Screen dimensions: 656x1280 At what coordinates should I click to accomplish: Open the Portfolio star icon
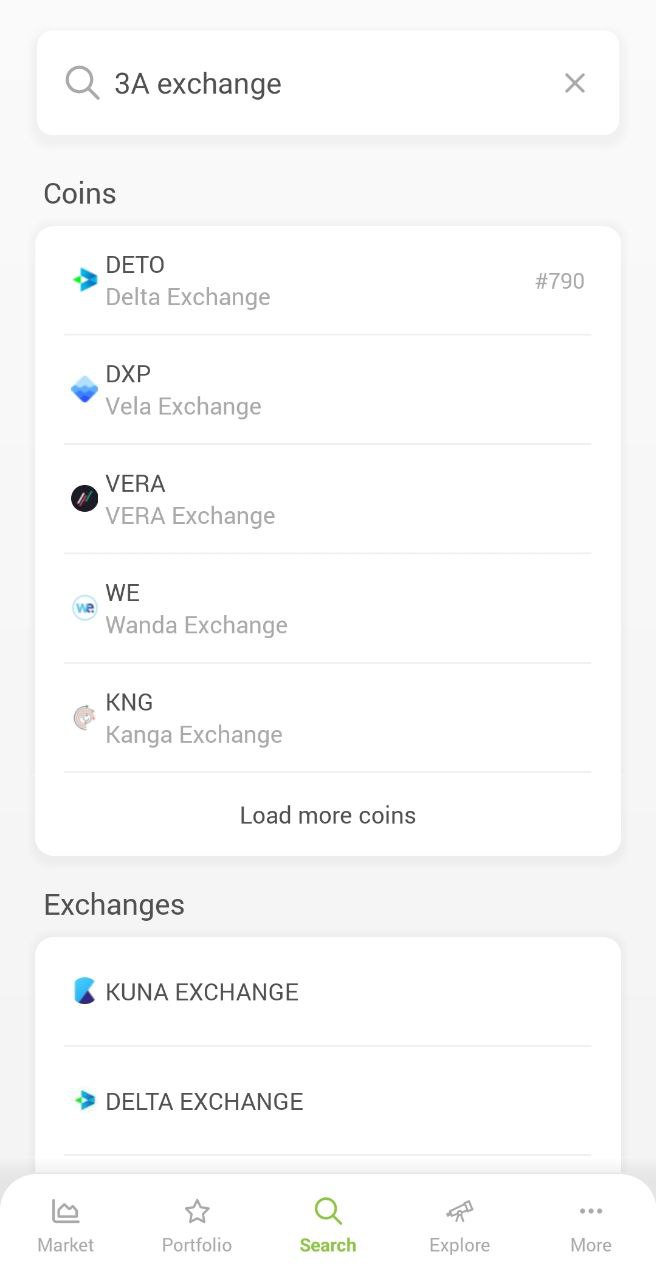(x=197, y=1212)
